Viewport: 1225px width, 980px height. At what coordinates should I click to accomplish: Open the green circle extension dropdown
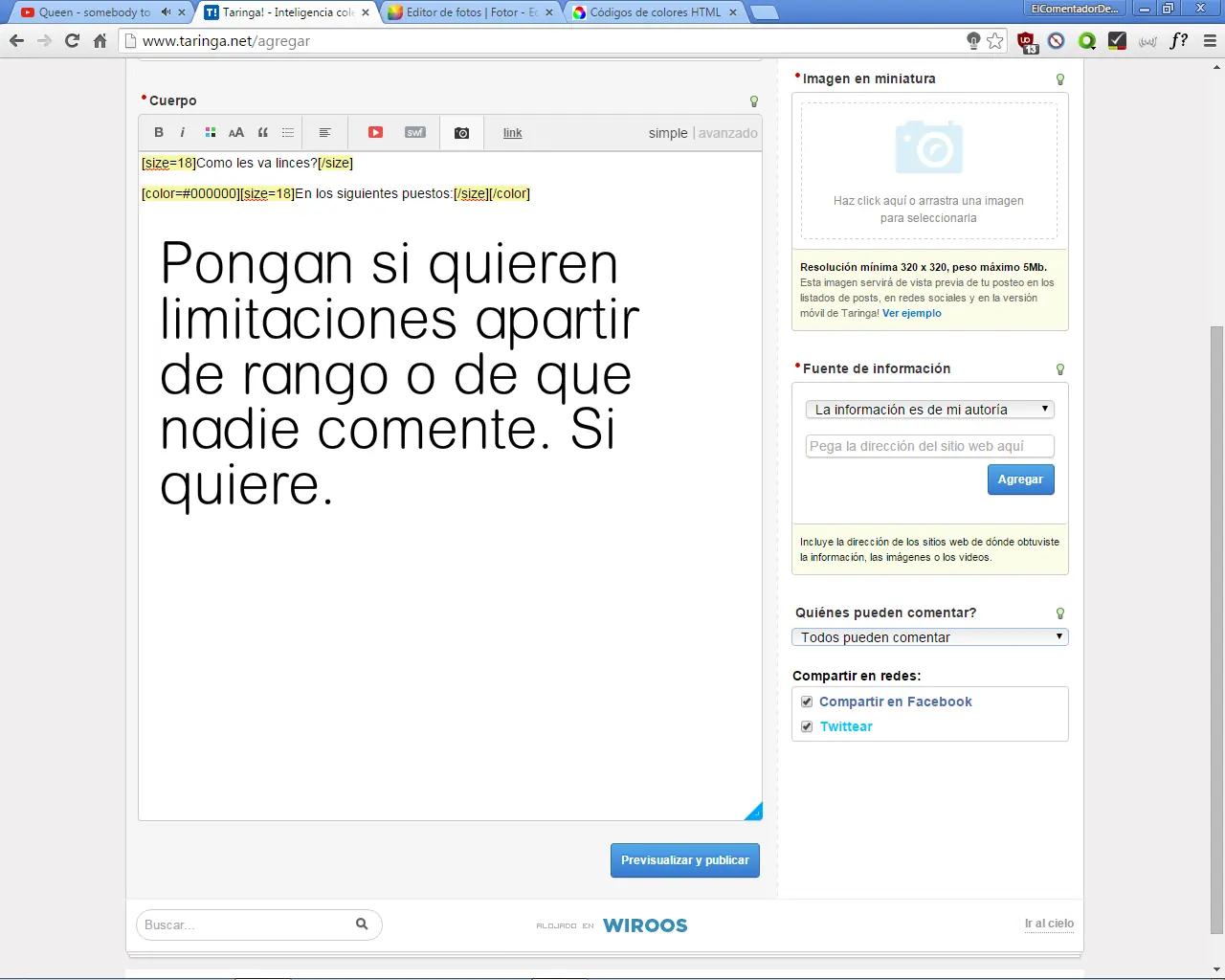[x=1086, y=40]
